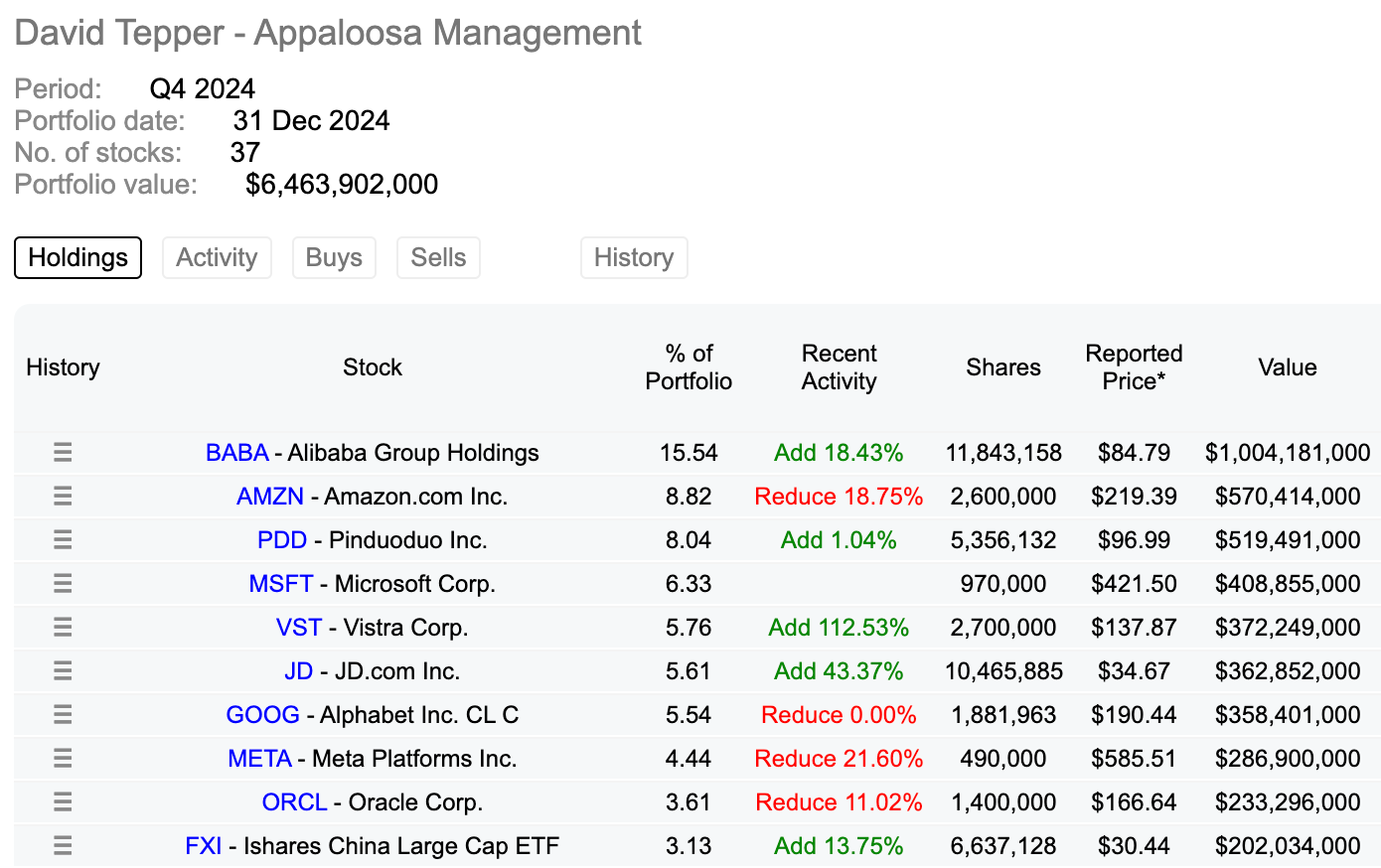Click the 'Add 43.37%' activity cell

coord(839,671)
